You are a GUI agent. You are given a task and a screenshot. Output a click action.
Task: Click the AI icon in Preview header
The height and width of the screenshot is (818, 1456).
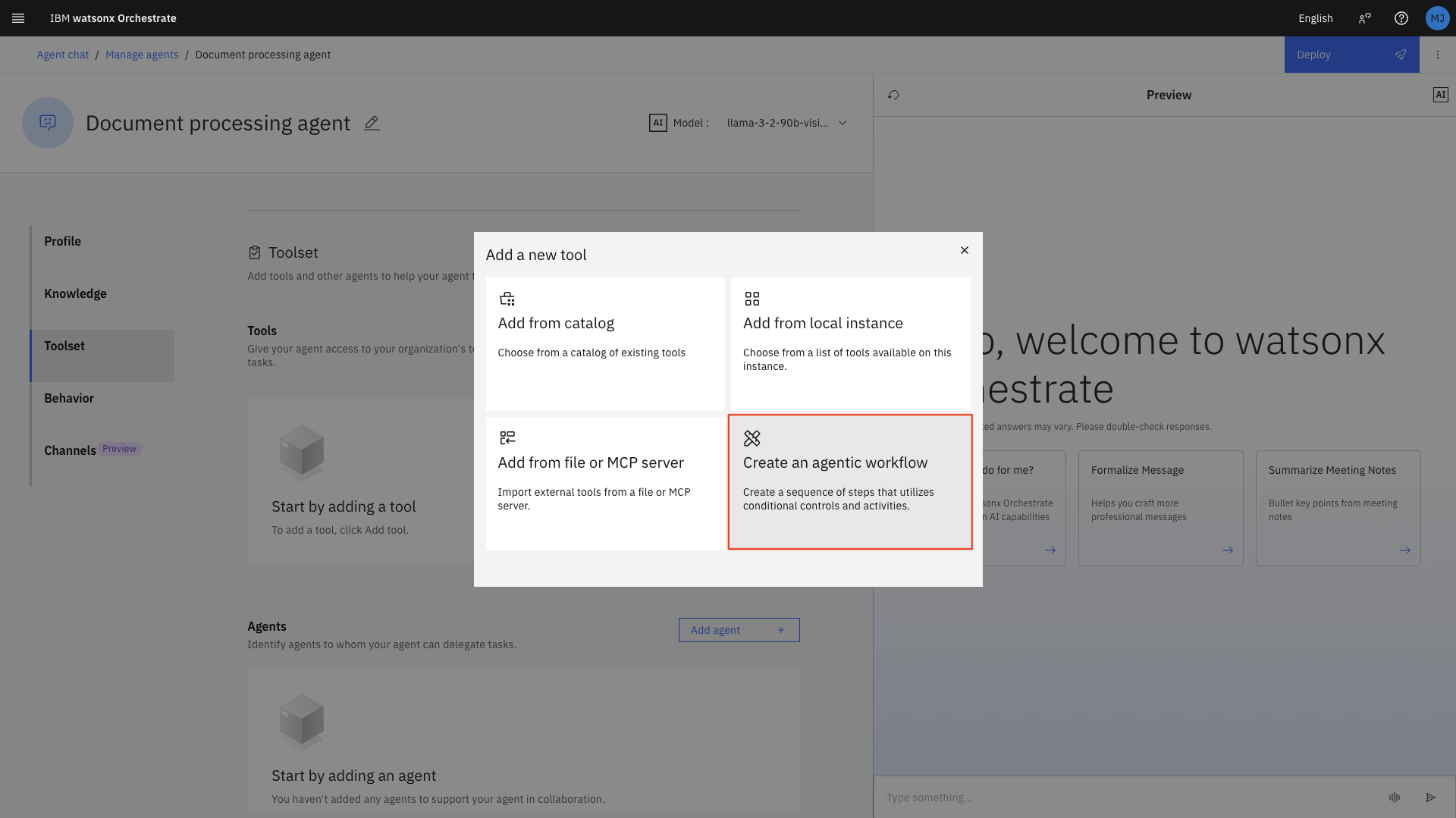[1440, 95]
